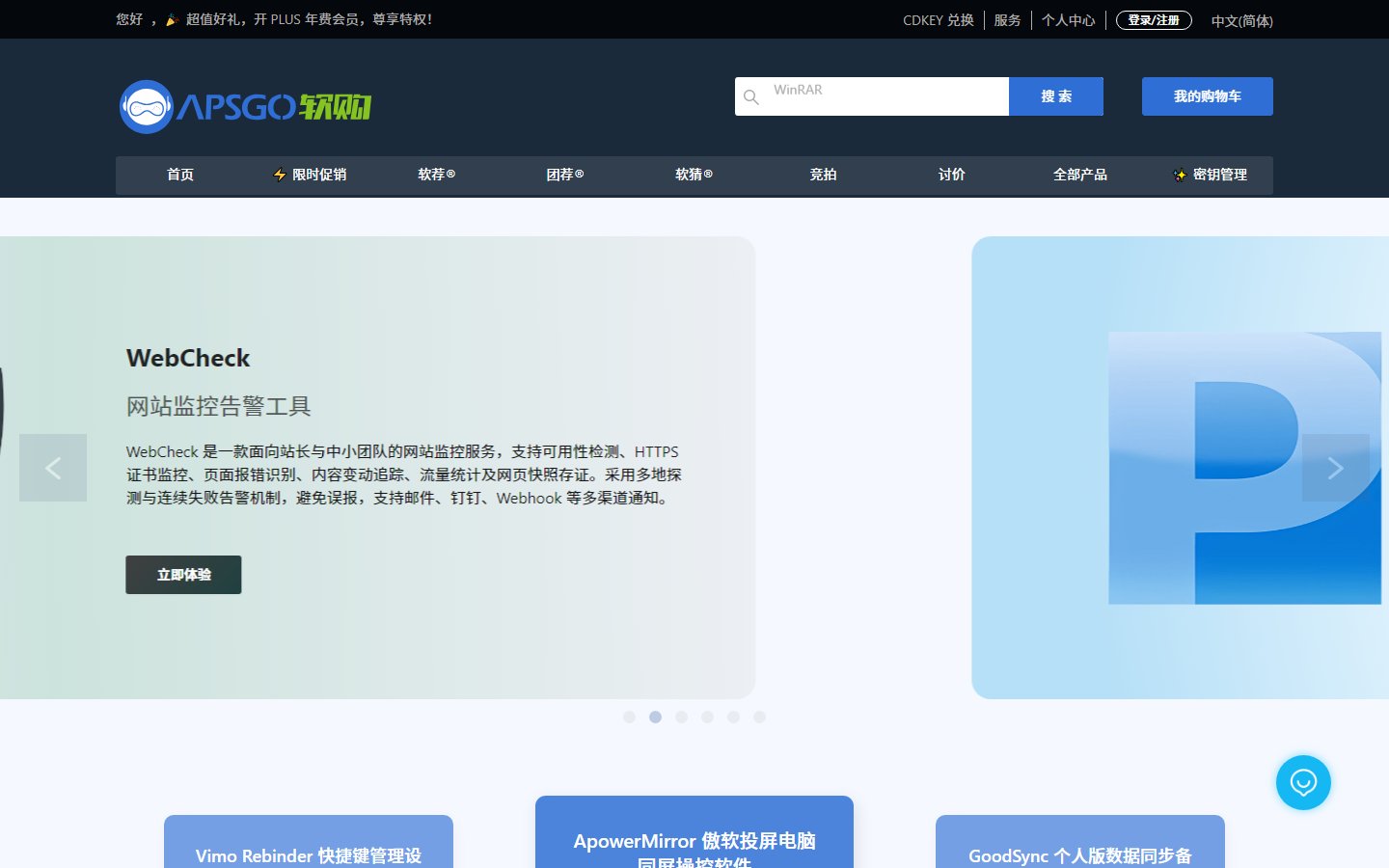This screenshot has width=1389, height=868.
Task: Open 个人中心 in top bar
Action: click(1069, 20)
